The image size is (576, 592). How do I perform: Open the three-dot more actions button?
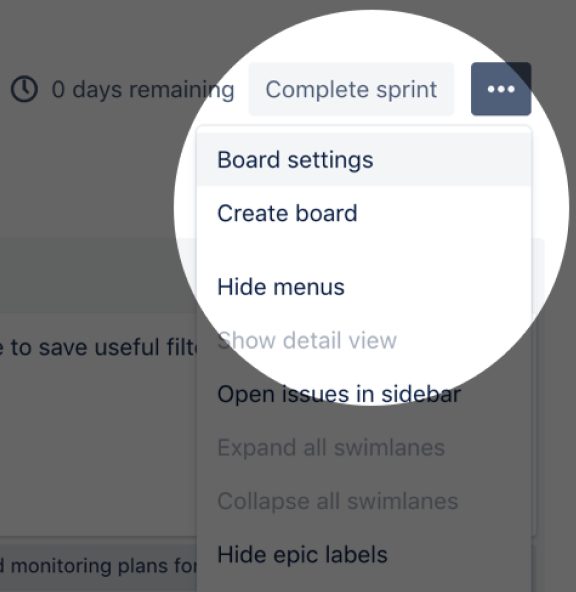click(501, 89)
